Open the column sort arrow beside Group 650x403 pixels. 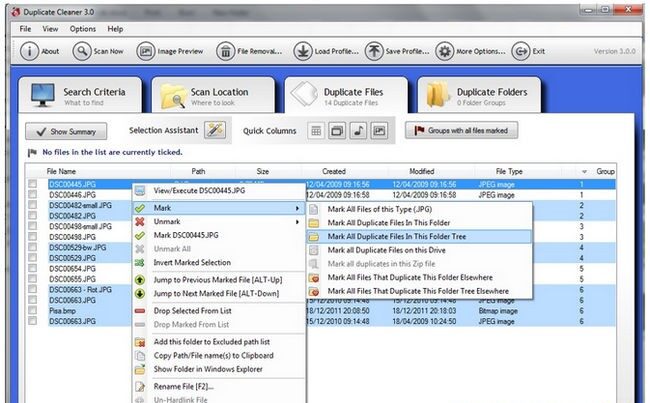584,172
